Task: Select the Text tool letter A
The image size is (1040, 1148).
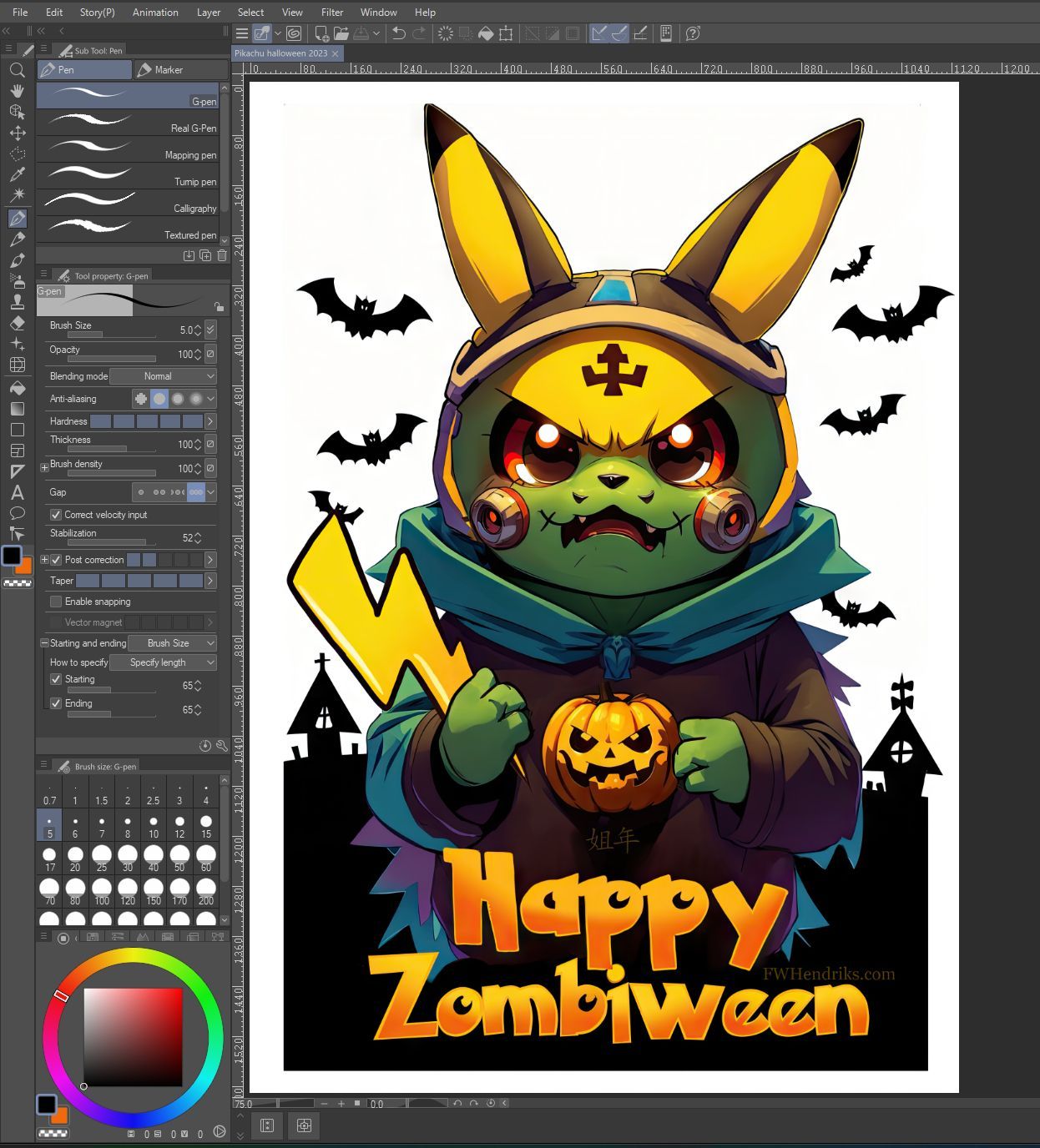Action: point(17,492)
